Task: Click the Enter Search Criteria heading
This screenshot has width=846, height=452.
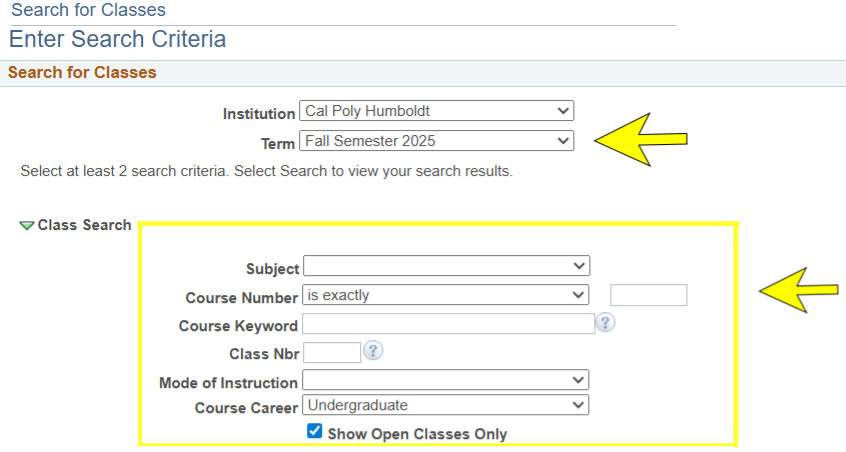Action: [117, 40]
